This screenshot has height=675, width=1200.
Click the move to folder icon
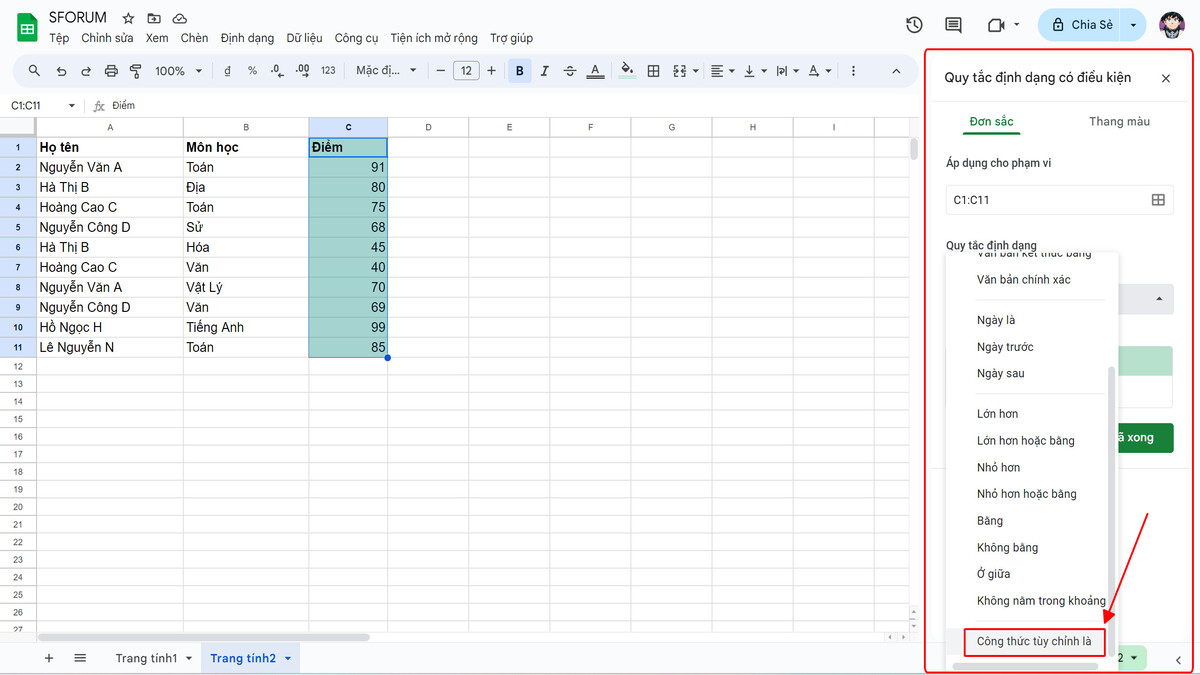(154, 18)
